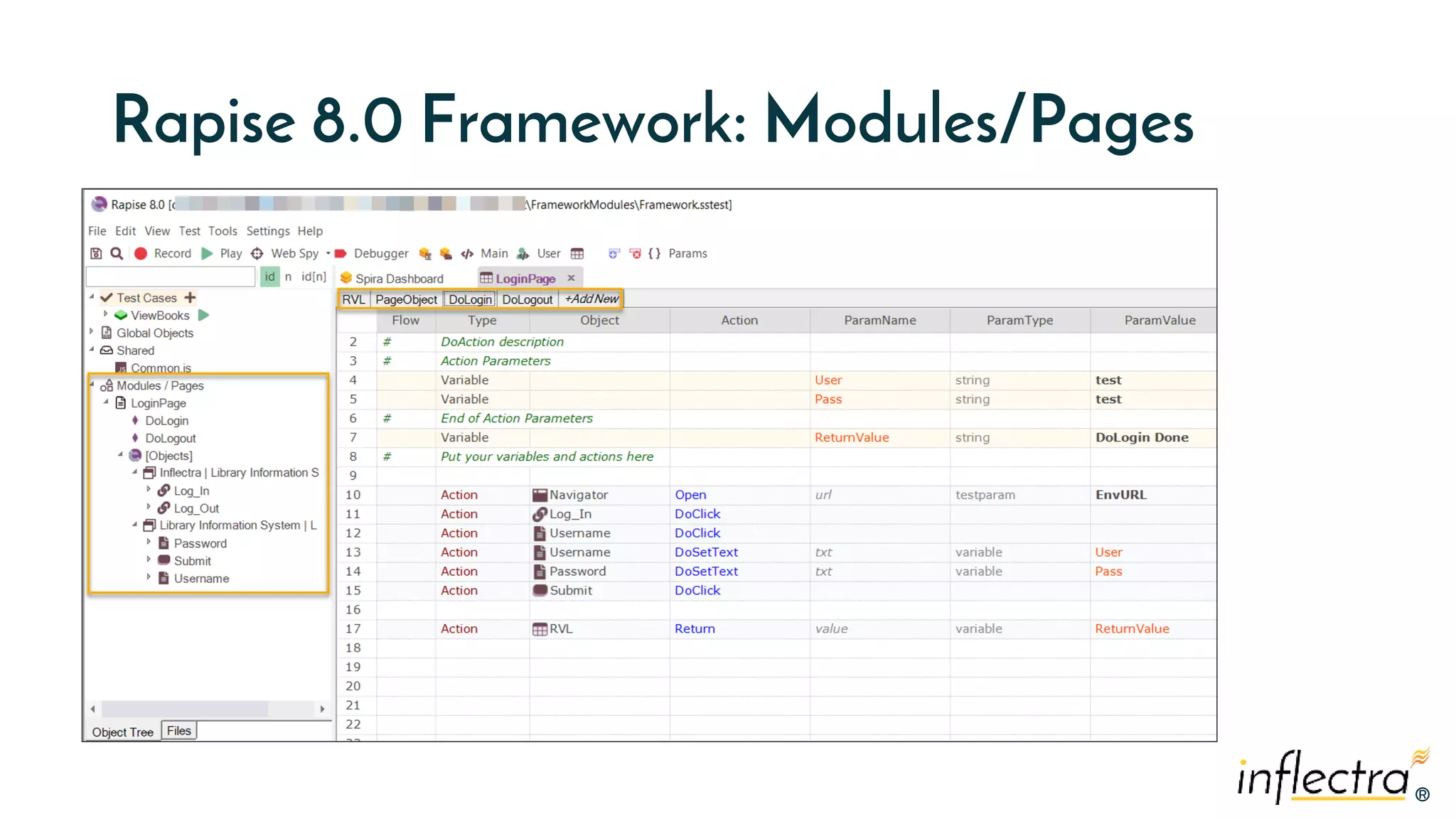Switch to the PageObject sheet tab
This screenshot has height=819, width=1456.
tap(406, 299)
